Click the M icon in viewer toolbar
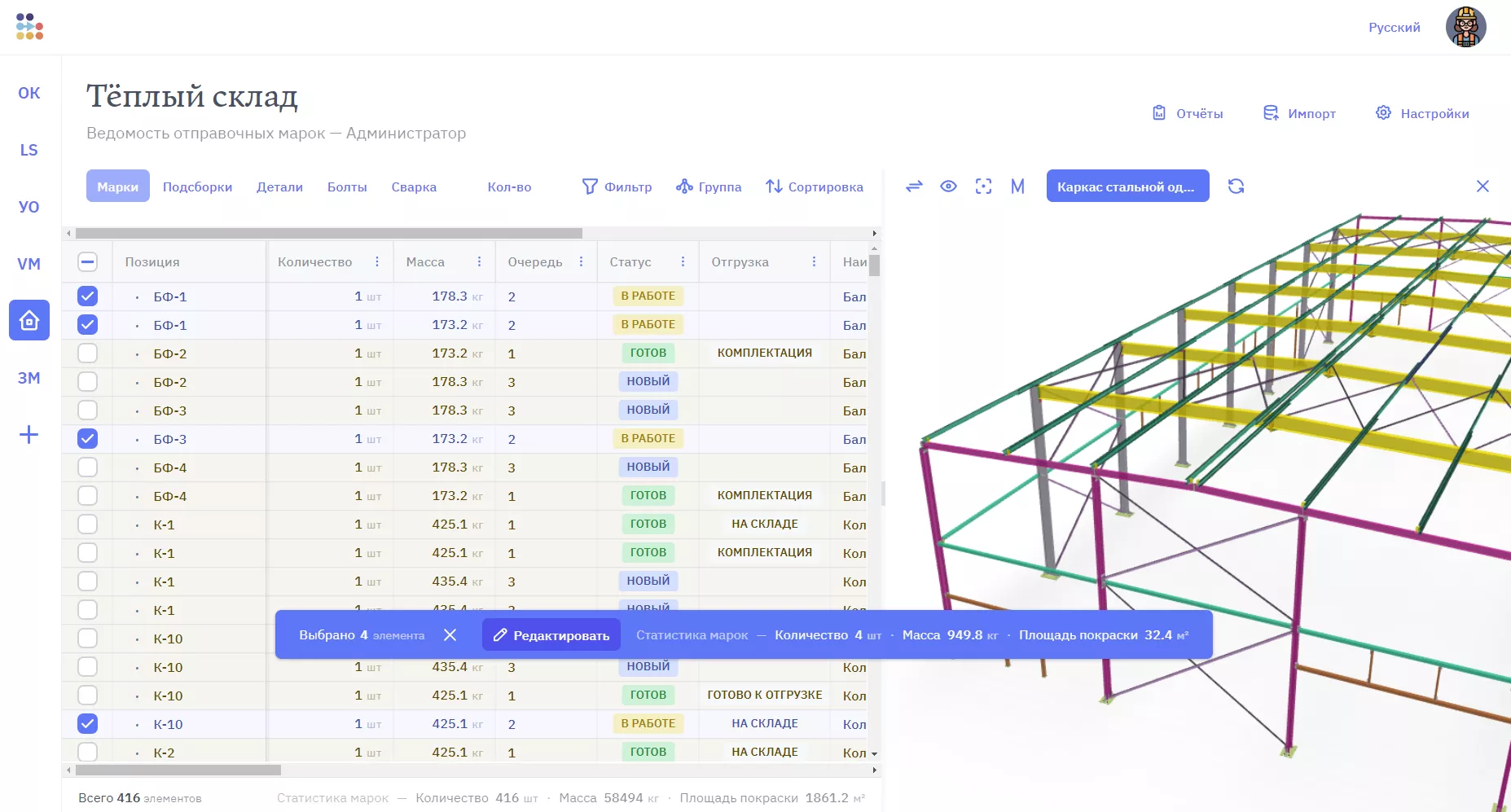 [x=1017, y=187]
